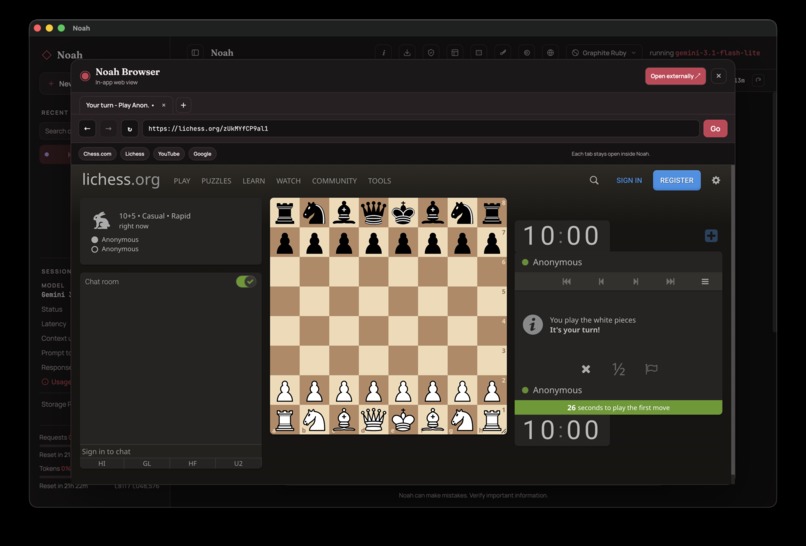Click the rabbit Rapid game icon

(101, 221)
